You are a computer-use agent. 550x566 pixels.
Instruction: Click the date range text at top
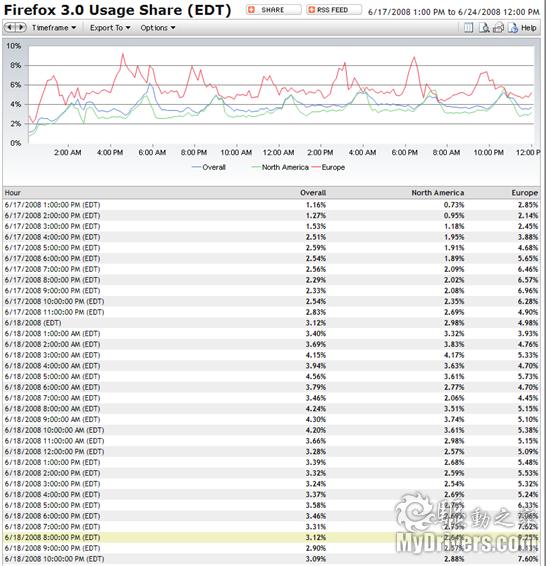(454, 12)
